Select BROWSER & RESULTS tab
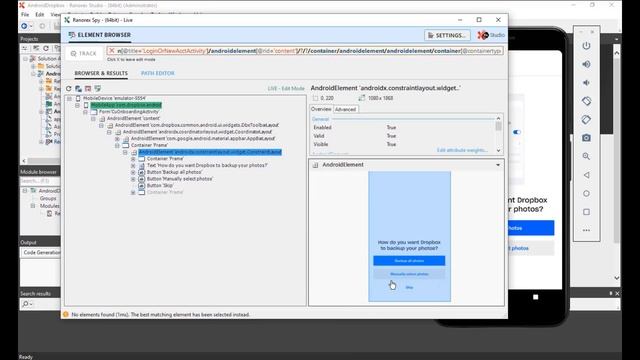The height and width of the screenshot is (360, 640). pos(101,73)
